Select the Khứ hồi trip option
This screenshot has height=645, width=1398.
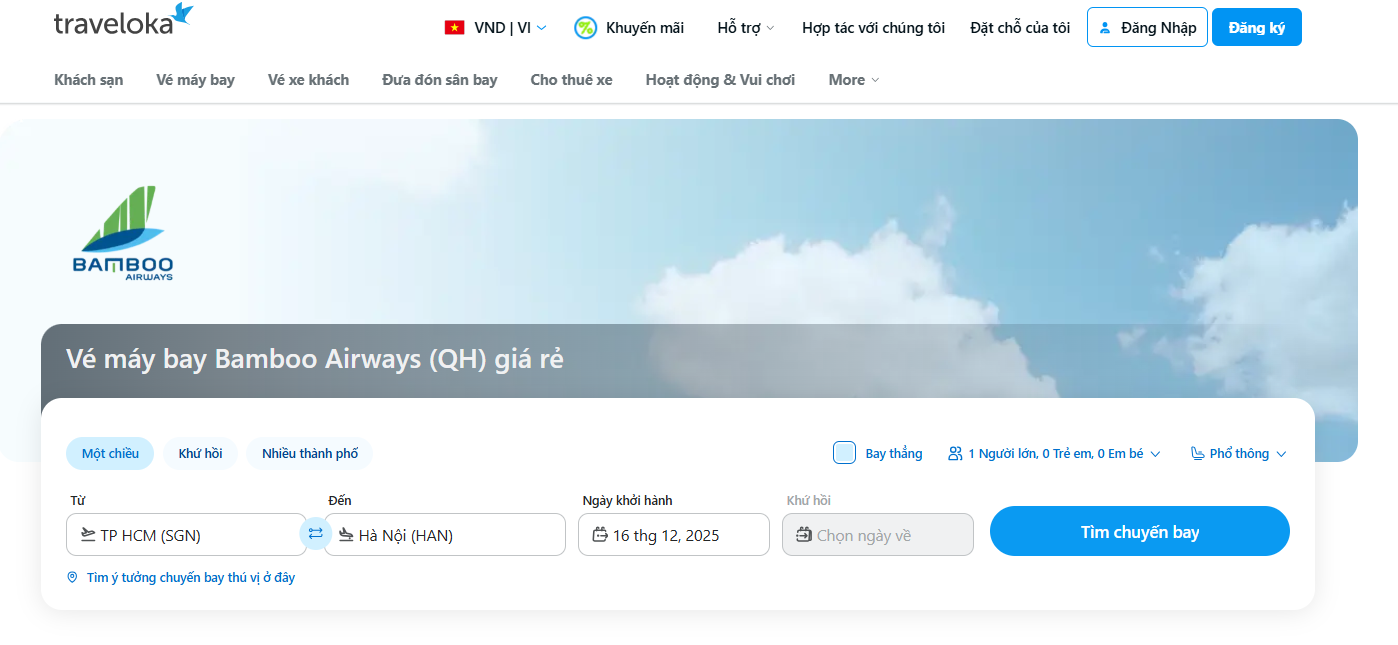pos(200,454)
